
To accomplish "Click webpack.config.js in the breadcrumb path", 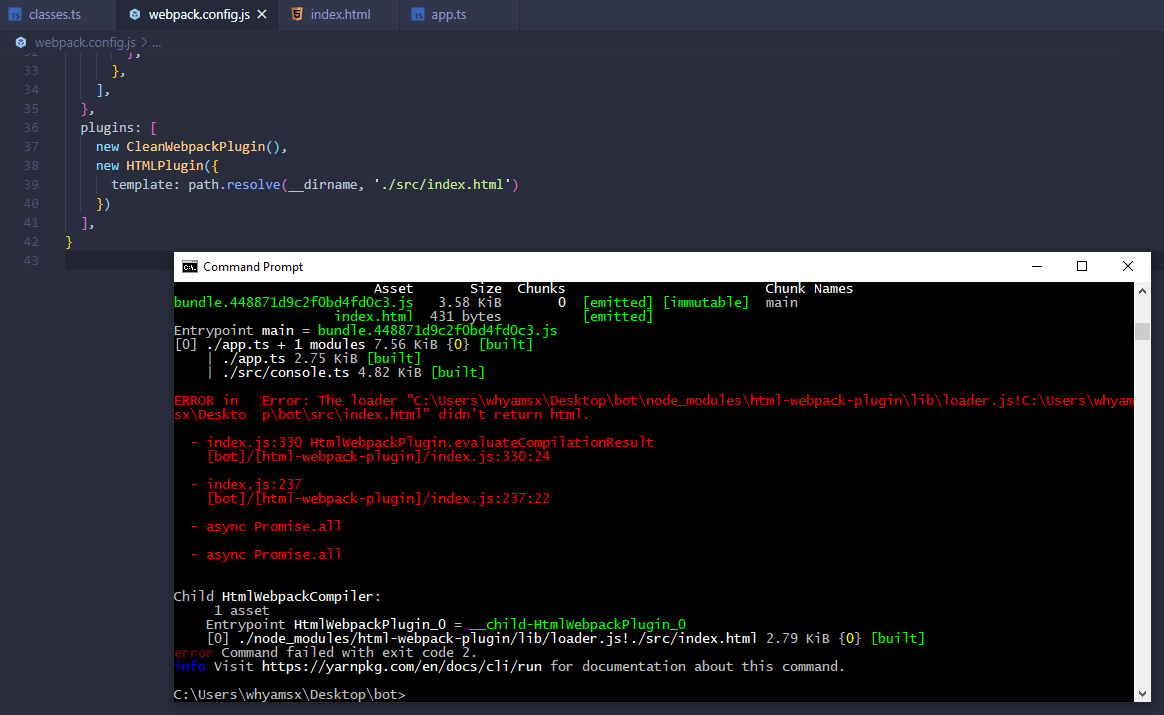I will [x=84, y=43].
